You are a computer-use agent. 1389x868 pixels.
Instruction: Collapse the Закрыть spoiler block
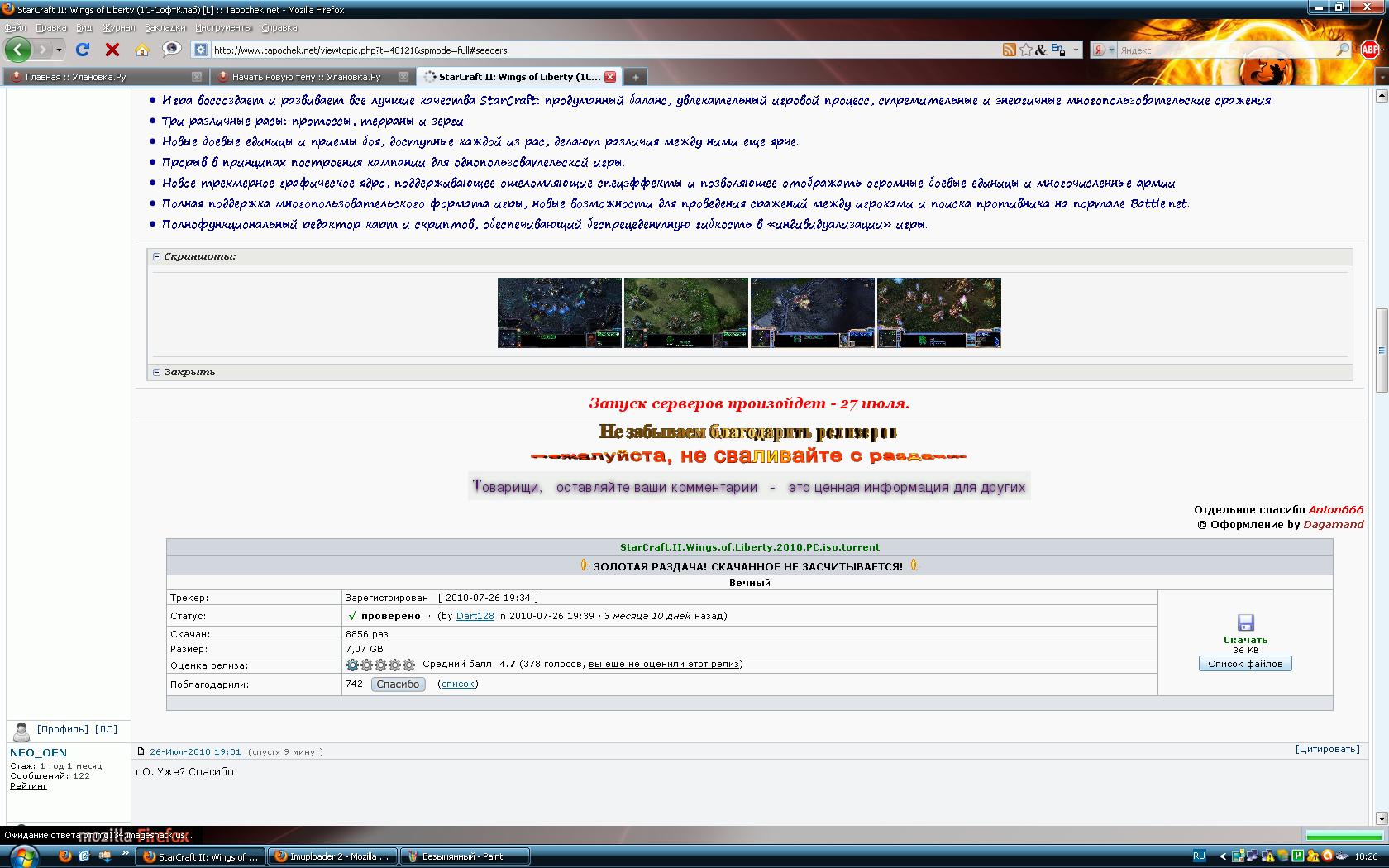point(156,372)
